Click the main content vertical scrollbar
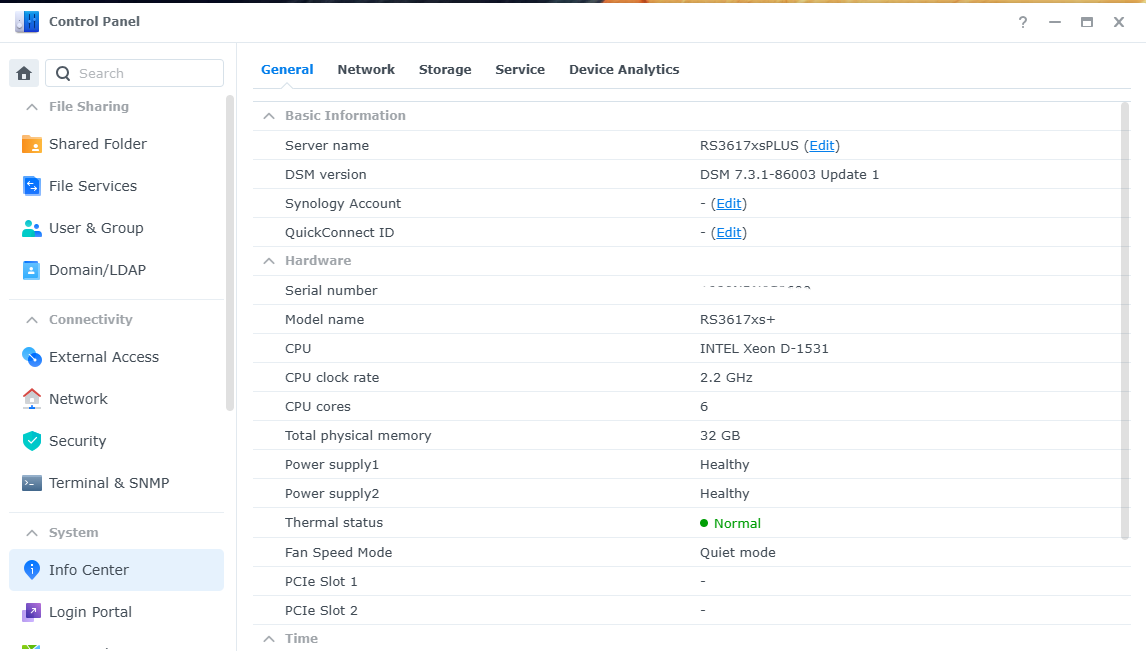1146x651 pixels. [x=1125, y=320]
